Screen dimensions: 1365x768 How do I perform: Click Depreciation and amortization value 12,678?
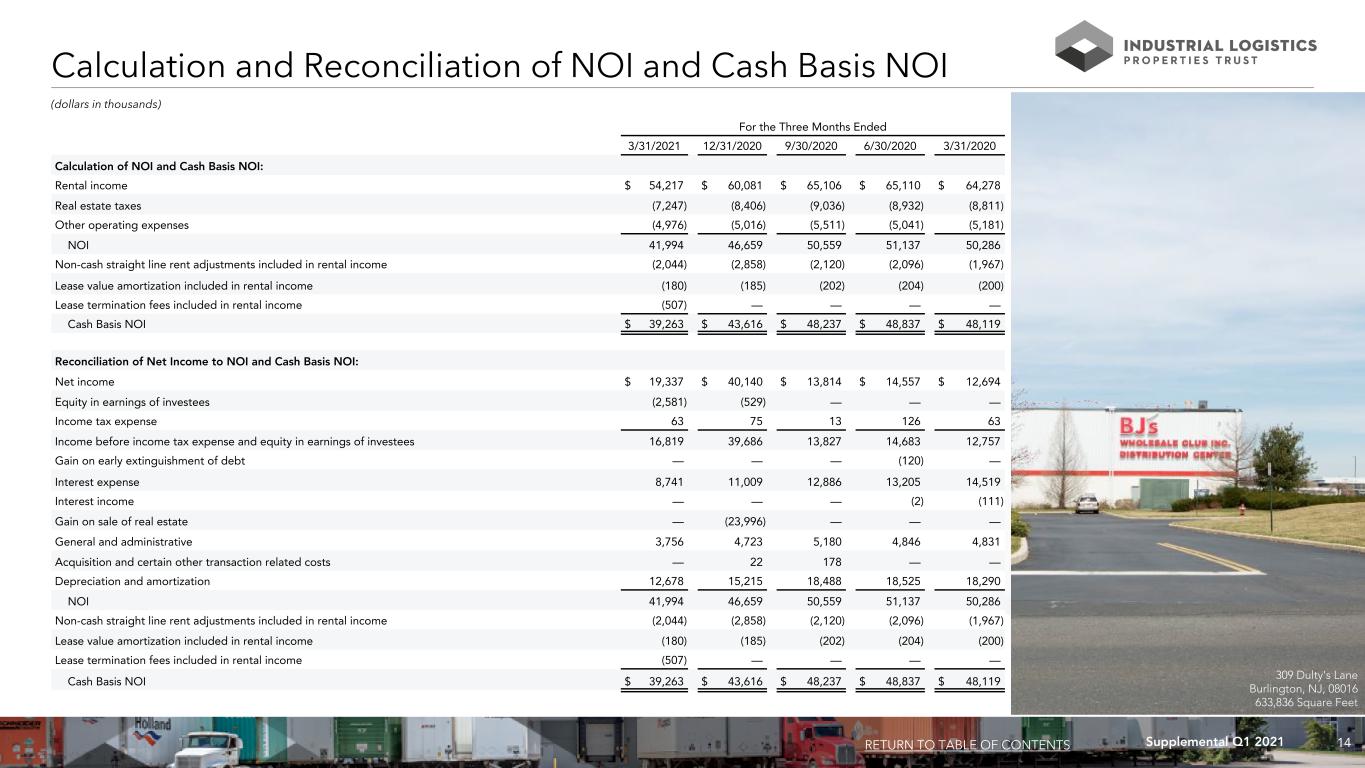[665, 581]
